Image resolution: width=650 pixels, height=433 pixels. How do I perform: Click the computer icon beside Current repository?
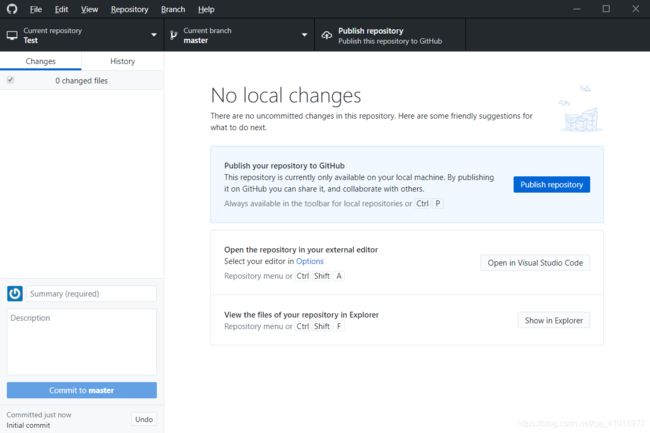(12, 36)
